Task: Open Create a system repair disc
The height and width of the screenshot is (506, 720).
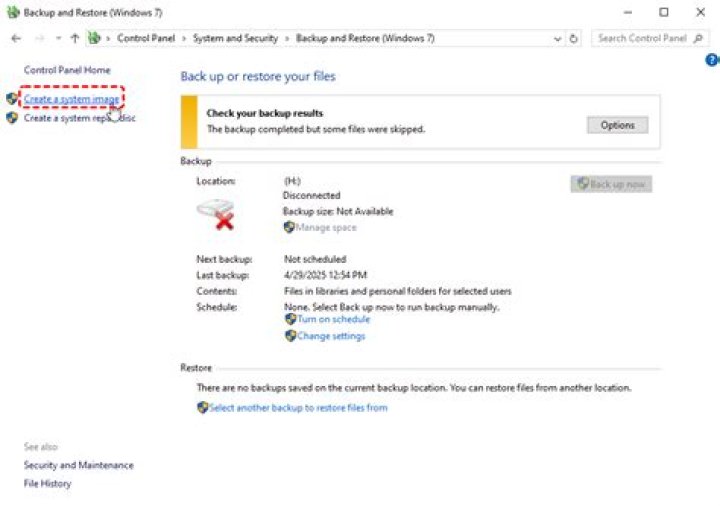Action: (x=79, y=118)
